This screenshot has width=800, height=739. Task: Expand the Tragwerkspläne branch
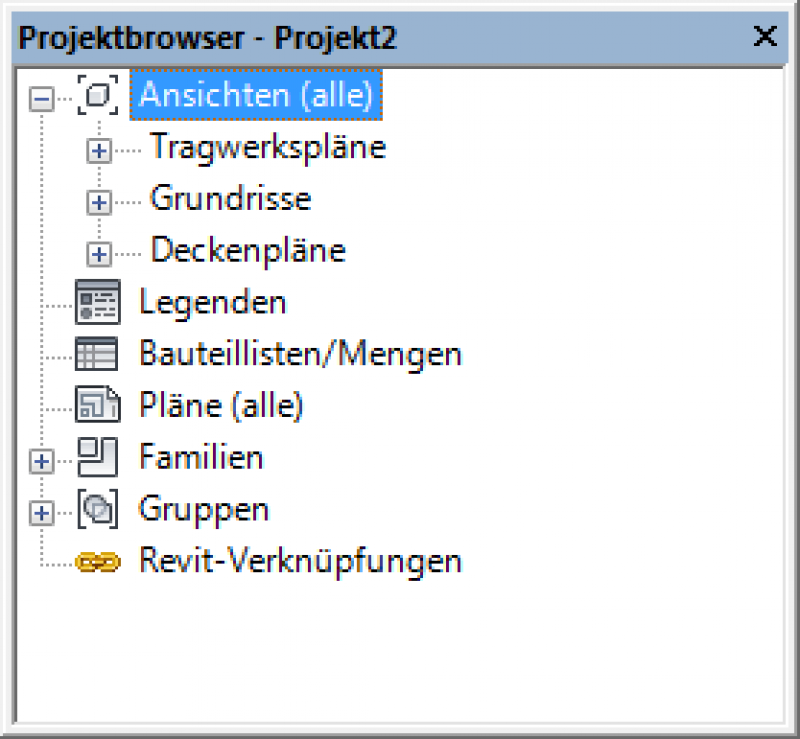pyautogui.click(x=98, y=151)
